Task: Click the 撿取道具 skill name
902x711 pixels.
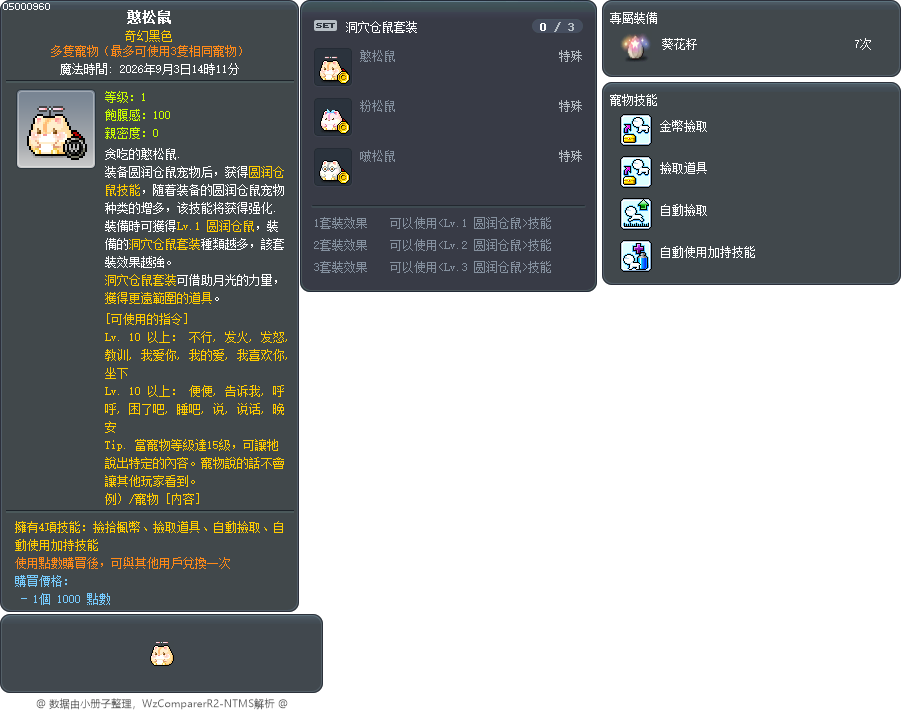Action: coord(683,169)
